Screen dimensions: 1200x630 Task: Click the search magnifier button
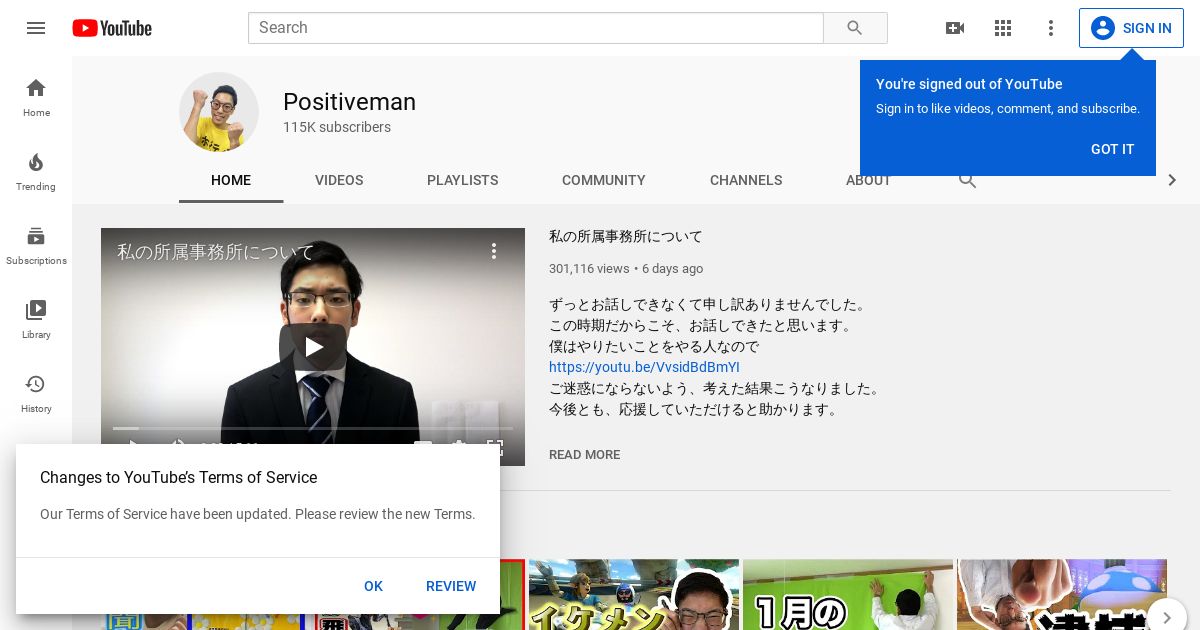coord(855,28)
